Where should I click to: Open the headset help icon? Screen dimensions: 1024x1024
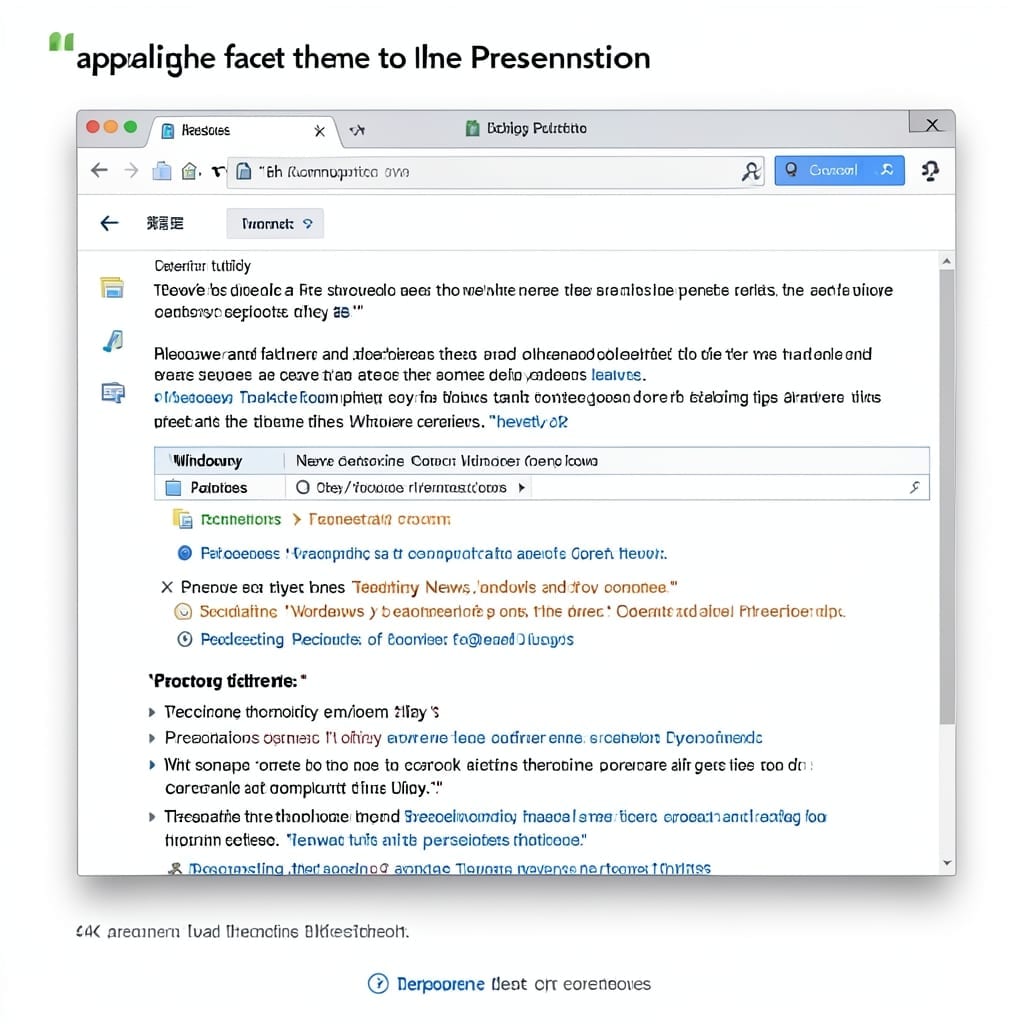930,171
